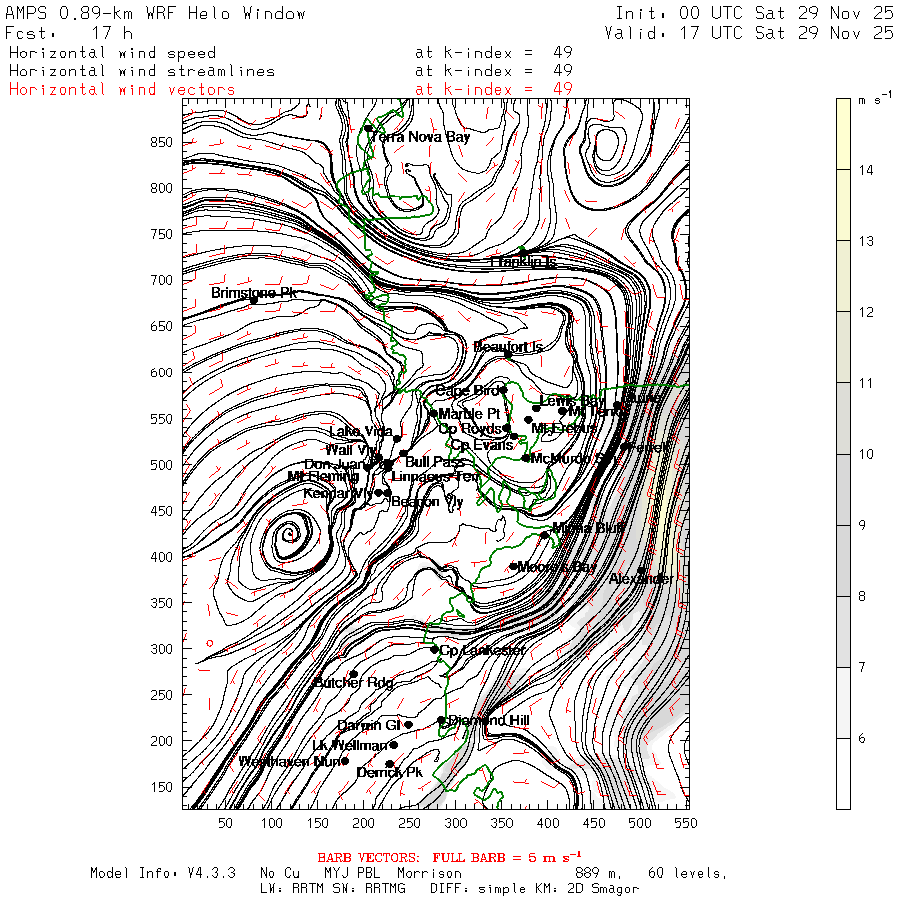Click the Terra Nova Bay station marker
Viewport: 900px width, 900px height.
368,128
